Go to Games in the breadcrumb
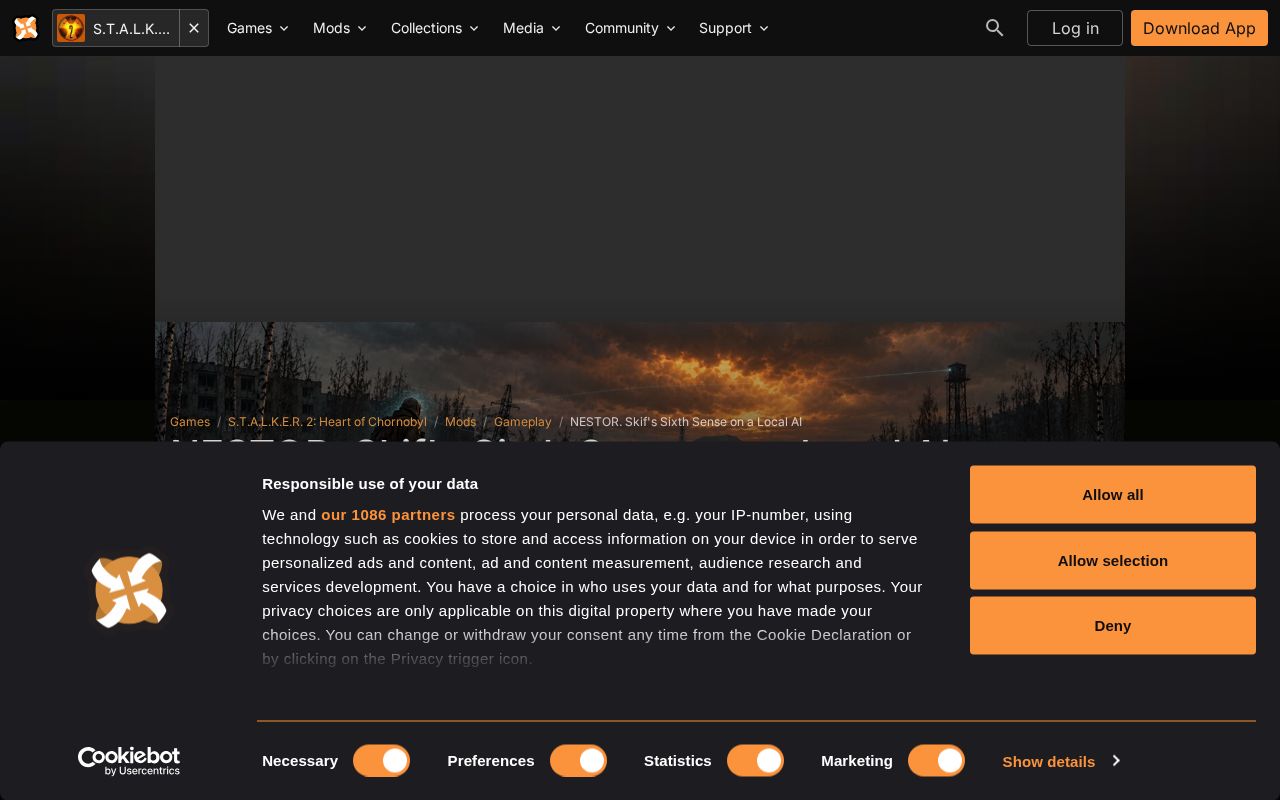Image resolution: width=1280 pixels, height=800 pixels. (190, 422)
